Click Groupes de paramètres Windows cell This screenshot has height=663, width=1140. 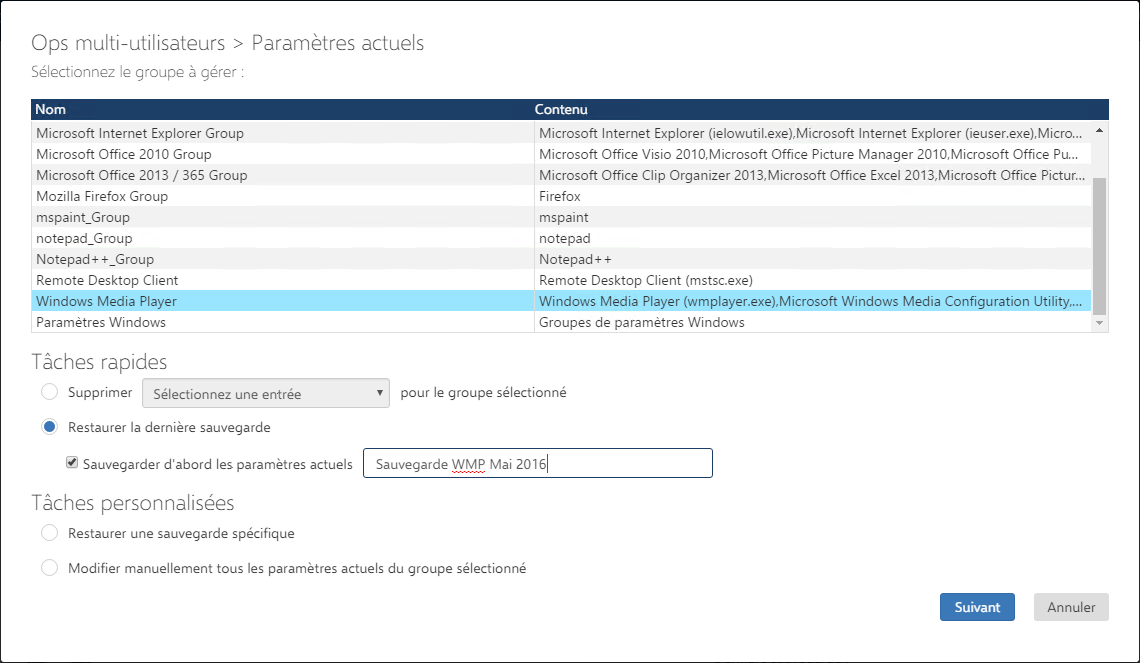813,322
